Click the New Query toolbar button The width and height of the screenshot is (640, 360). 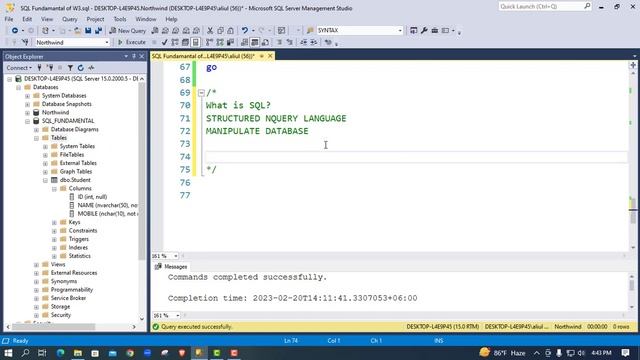(127, 31)
